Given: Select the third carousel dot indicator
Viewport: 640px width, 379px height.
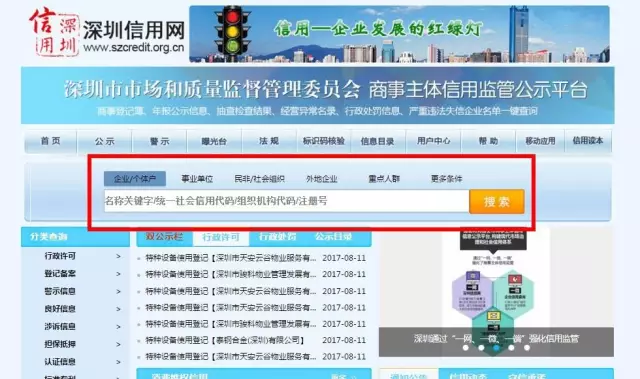Looking at the screenshot, I should click(496, 348).
